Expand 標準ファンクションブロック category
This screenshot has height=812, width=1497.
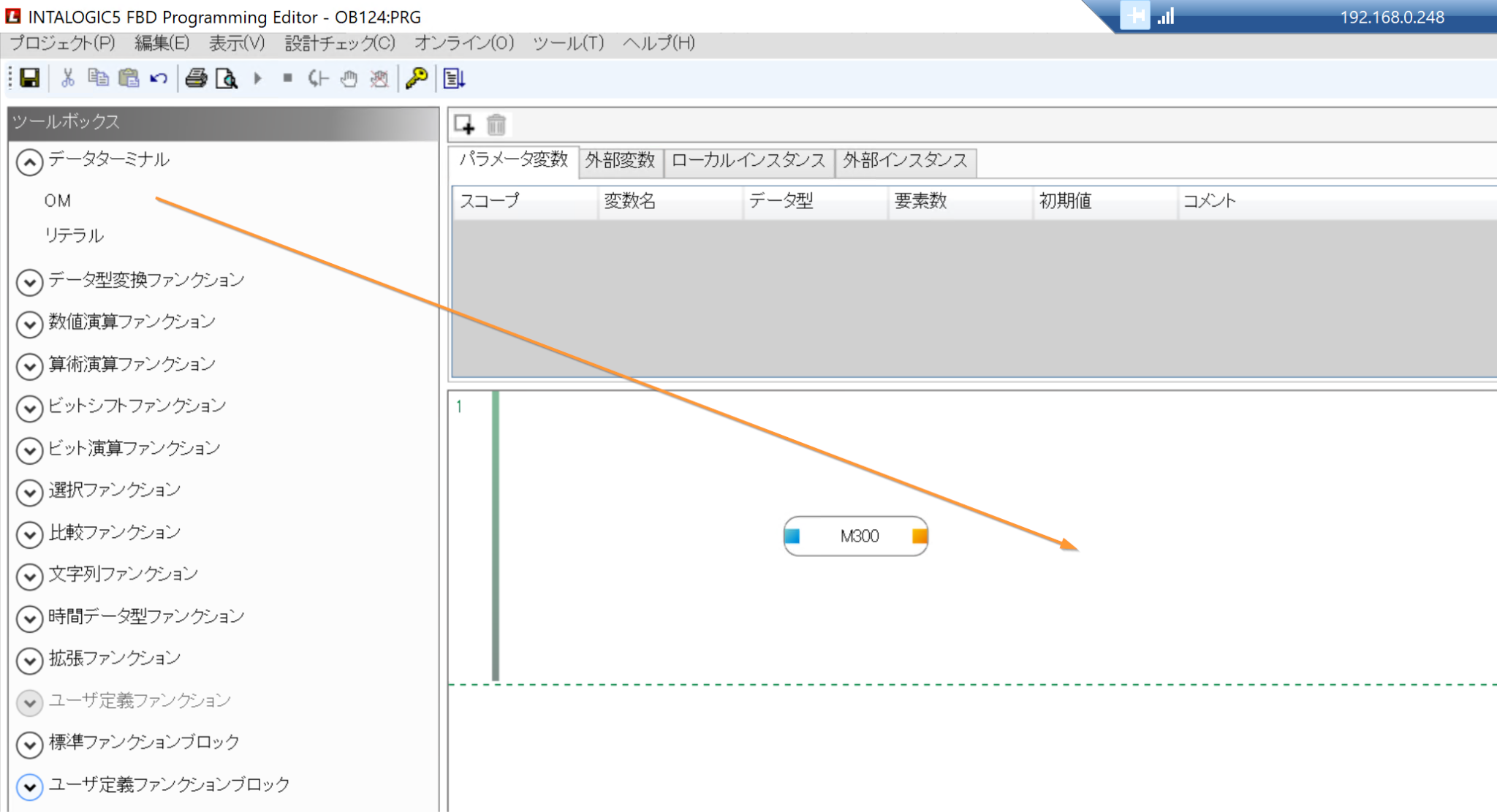[29, 744]
